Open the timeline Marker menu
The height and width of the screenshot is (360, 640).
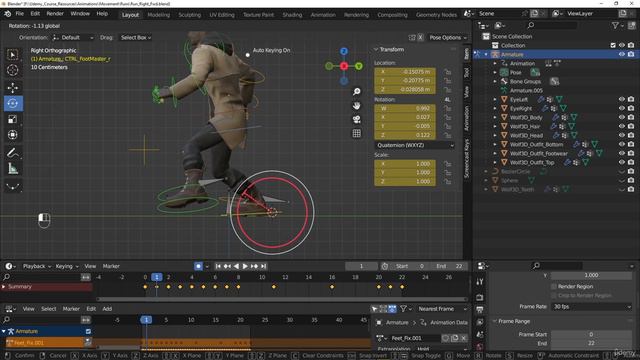click(x=111, y=266)
